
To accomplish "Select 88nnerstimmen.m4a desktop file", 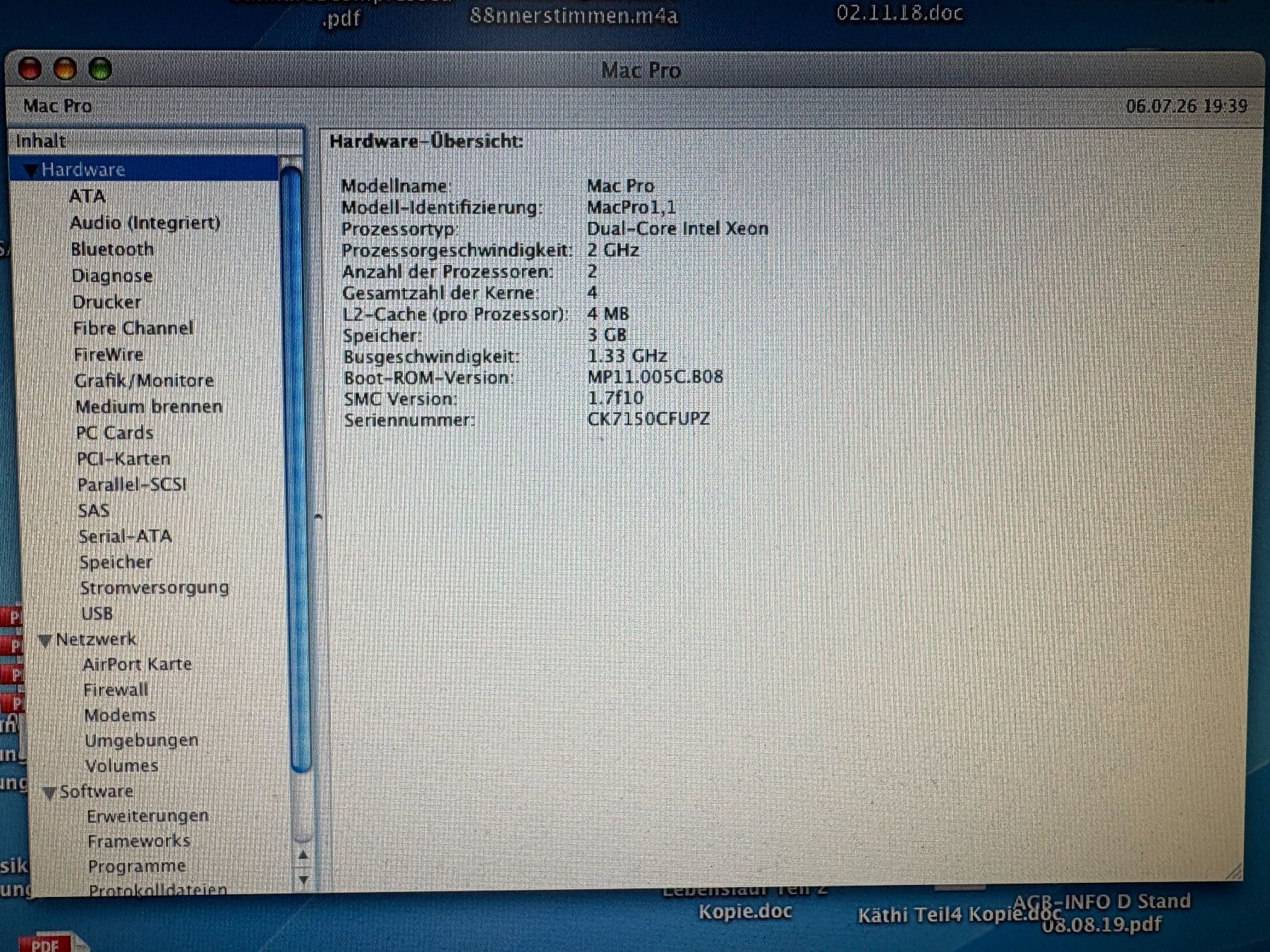I will [x=574, y=16].
